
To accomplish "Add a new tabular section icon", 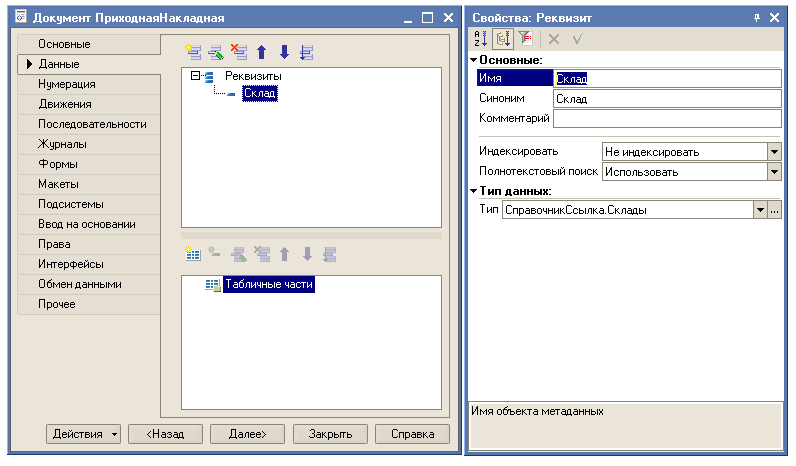I will pos(193,254).
